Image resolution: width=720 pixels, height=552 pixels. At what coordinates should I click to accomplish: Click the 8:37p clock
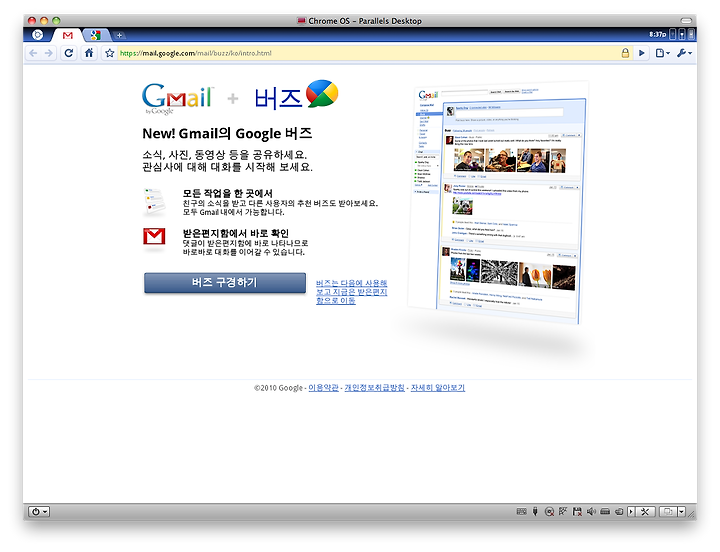(x=658, y=34)
